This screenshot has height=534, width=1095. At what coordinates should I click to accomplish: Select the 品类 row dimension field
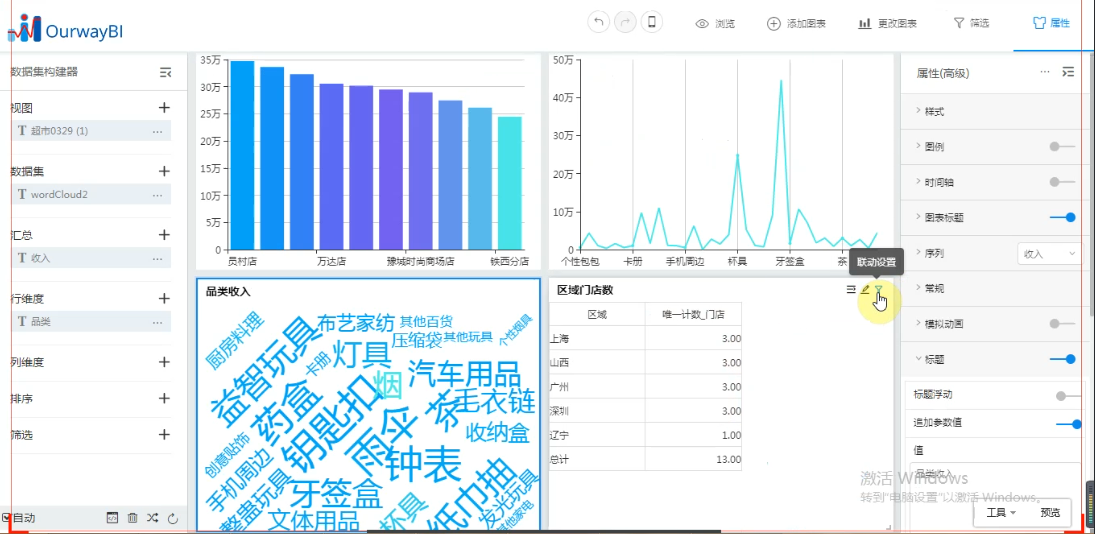pyautogui.click(x=91, y=322)
